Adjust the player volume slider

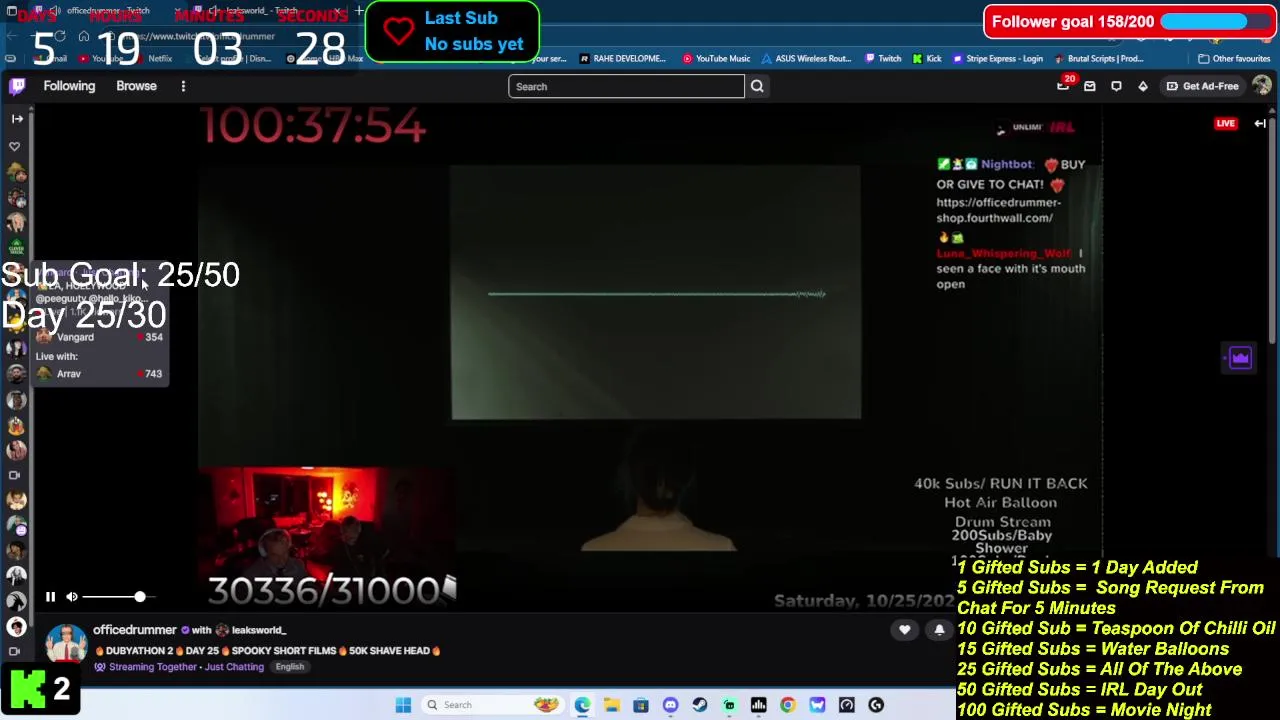coord(119,597)
